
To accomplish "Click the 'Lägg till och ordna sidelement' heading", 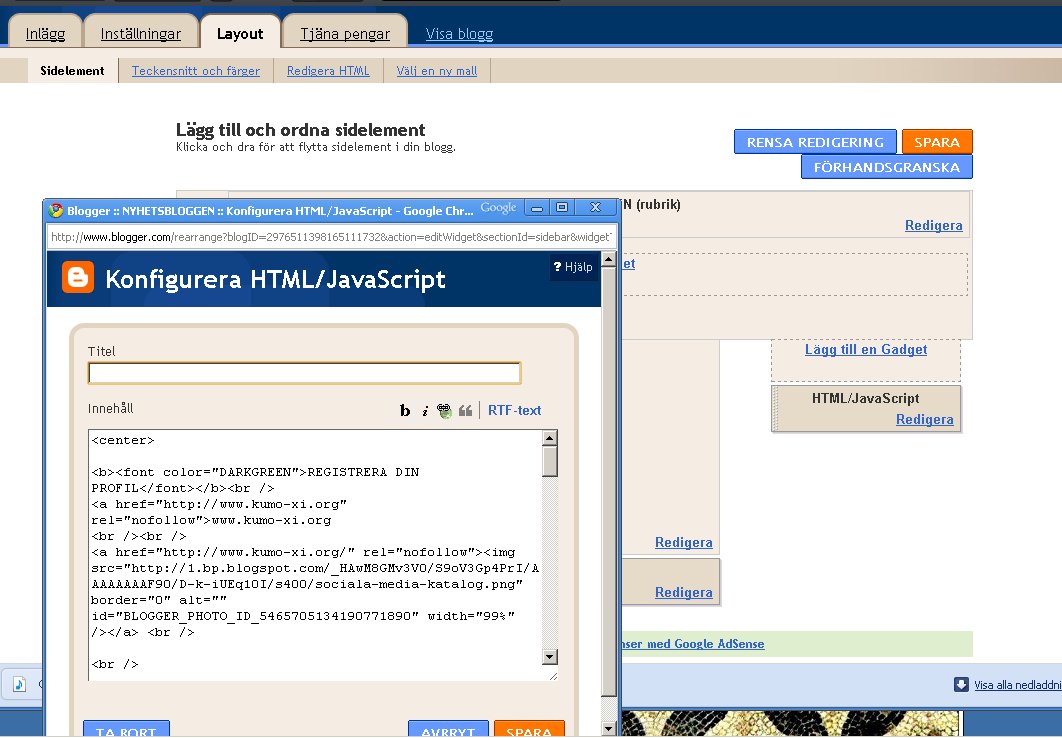I will click(301, 129).
